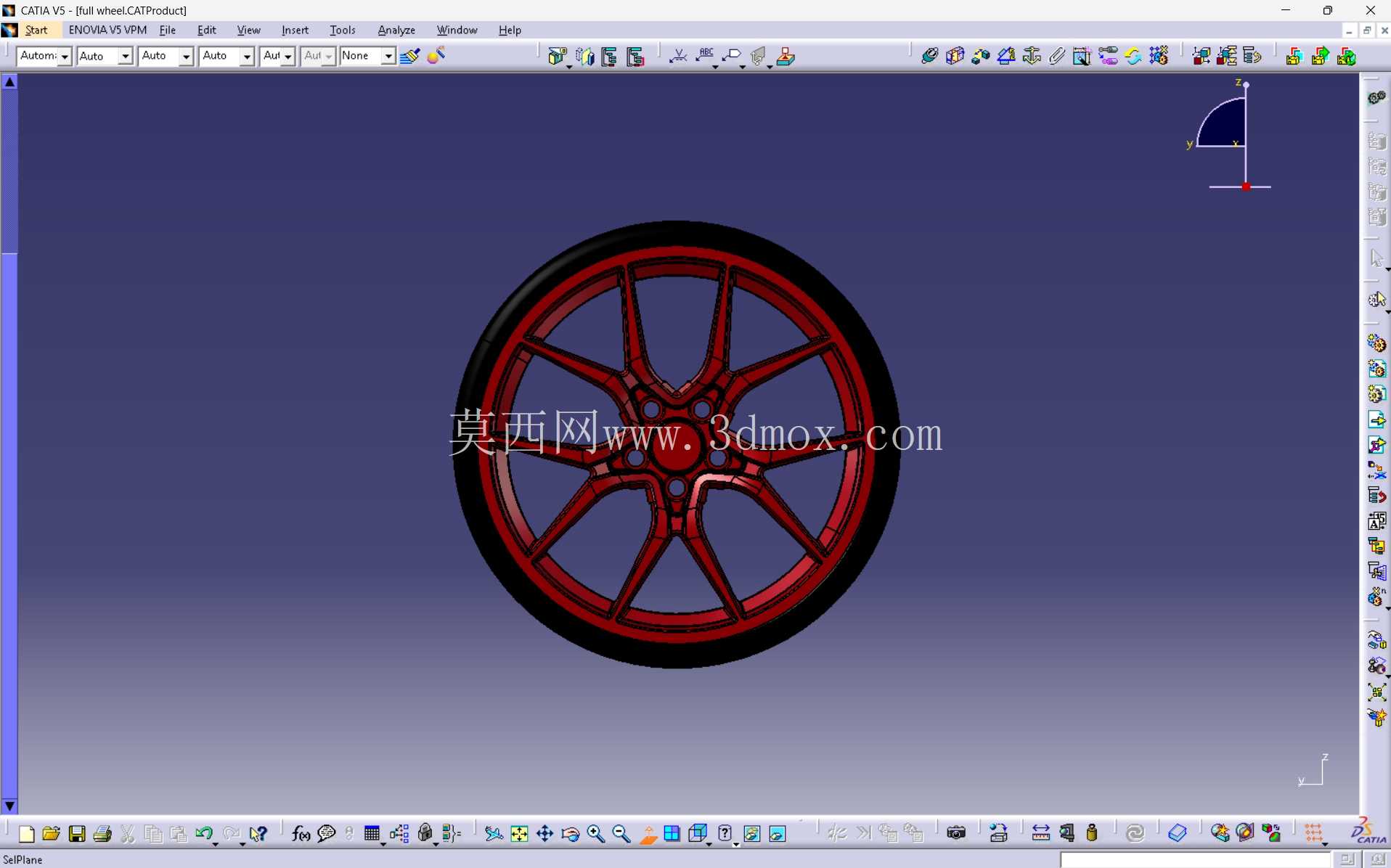Open the Insert menu

click(295, 30)
